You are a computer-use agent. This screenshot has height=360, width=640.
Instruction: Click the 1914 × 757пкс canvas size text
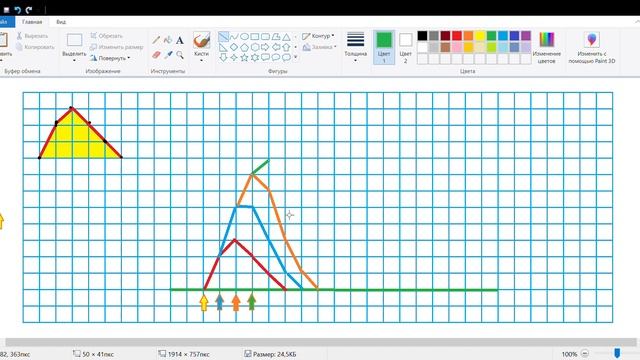tap(188, 354)
